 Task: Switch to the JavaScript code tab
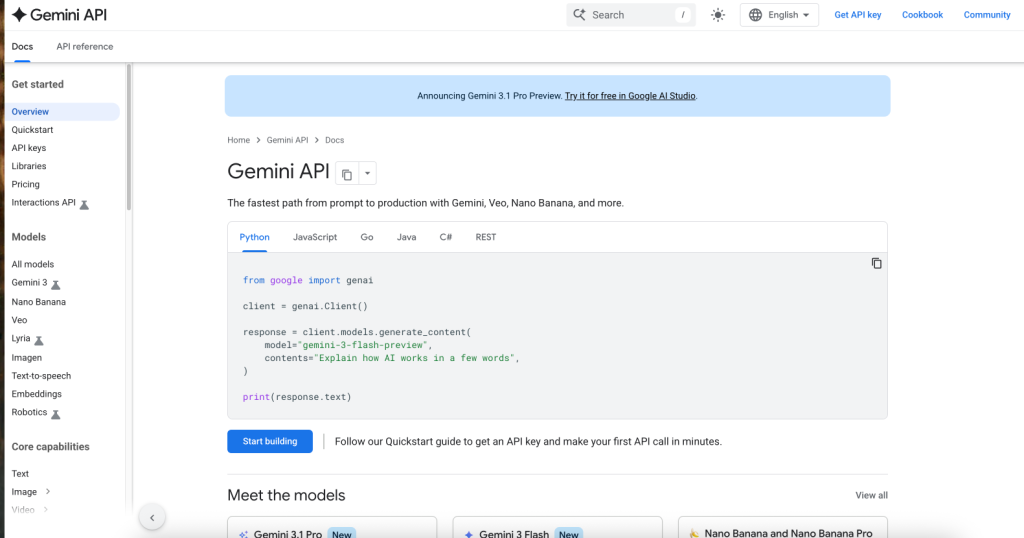click(315, 237)
